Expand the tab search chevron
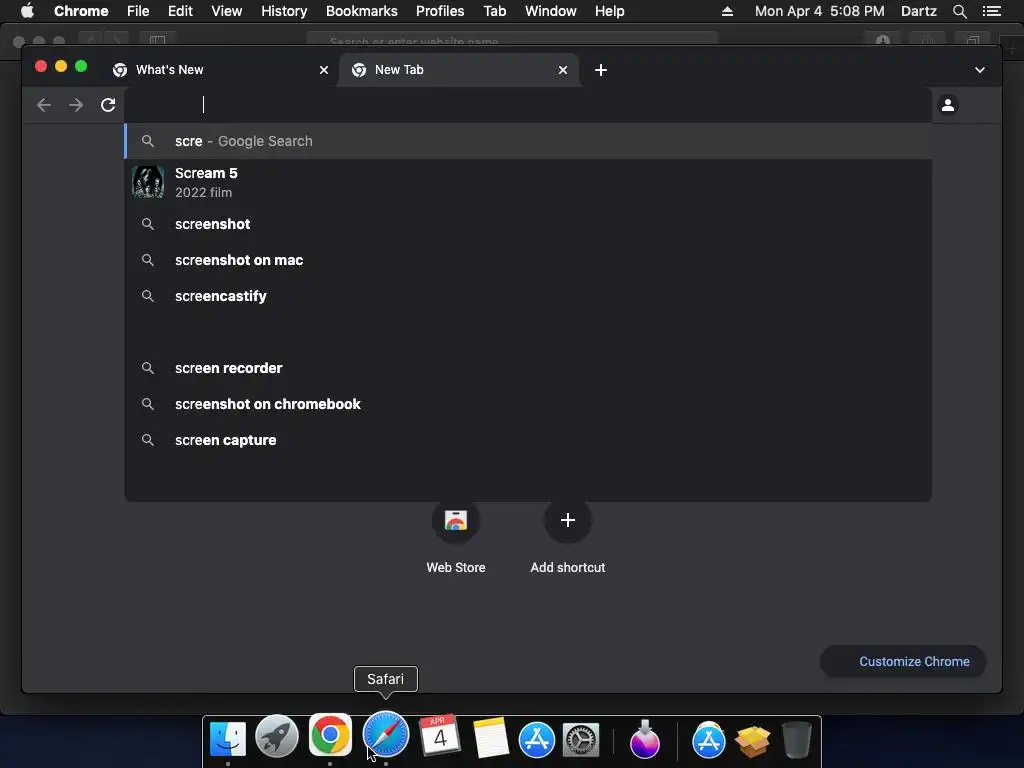The width and height of the screenshot is (1024, 768). pos(980,70)
